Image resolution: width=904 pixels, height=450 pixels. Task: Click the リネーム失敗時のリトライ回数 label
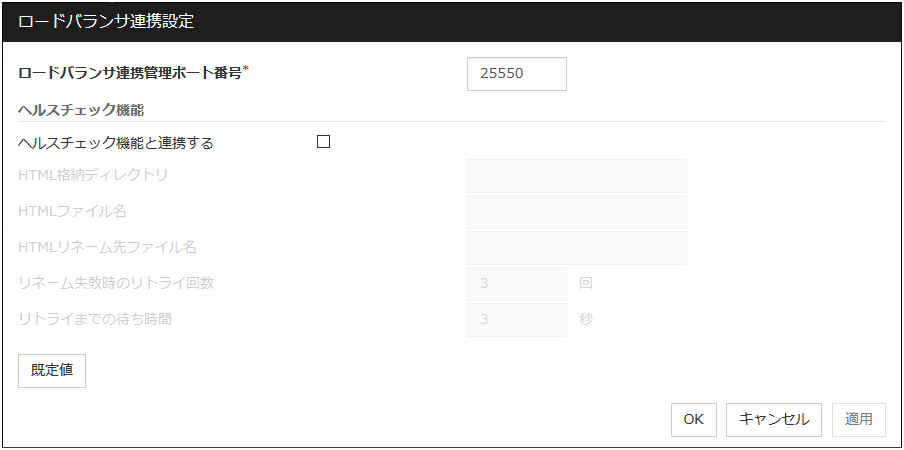coord(116,283)
